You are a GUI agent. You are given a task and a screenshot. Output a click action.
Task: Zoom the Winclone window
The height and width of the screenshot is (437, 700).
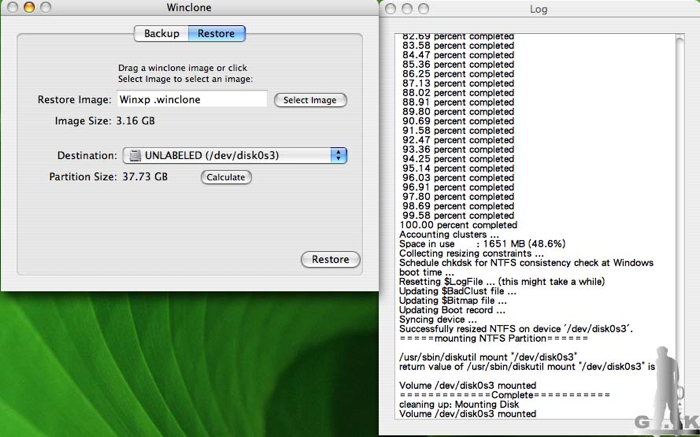46,7
